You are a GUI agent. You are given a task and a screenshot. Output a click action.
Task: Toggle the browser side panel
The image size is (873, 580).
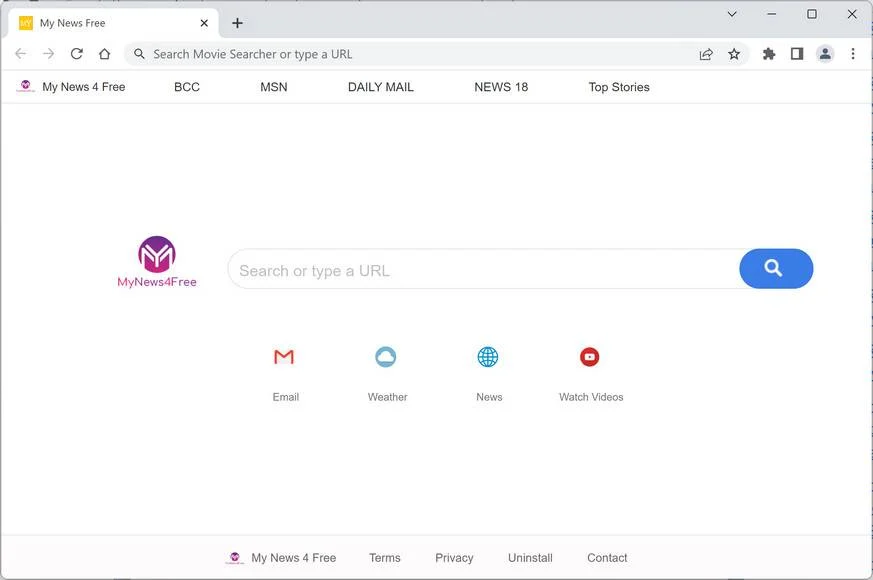click(797, 54)
